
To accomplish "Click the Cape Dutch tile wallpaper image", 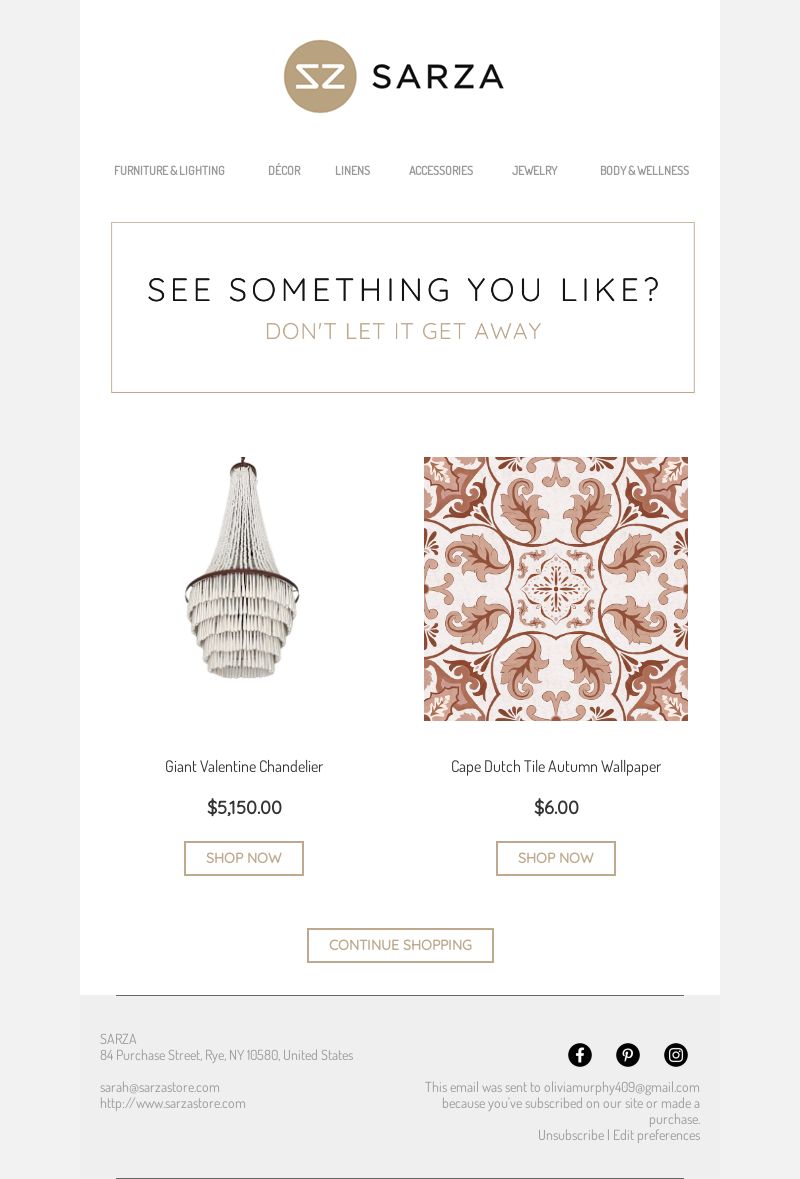I will pos(556,589).
